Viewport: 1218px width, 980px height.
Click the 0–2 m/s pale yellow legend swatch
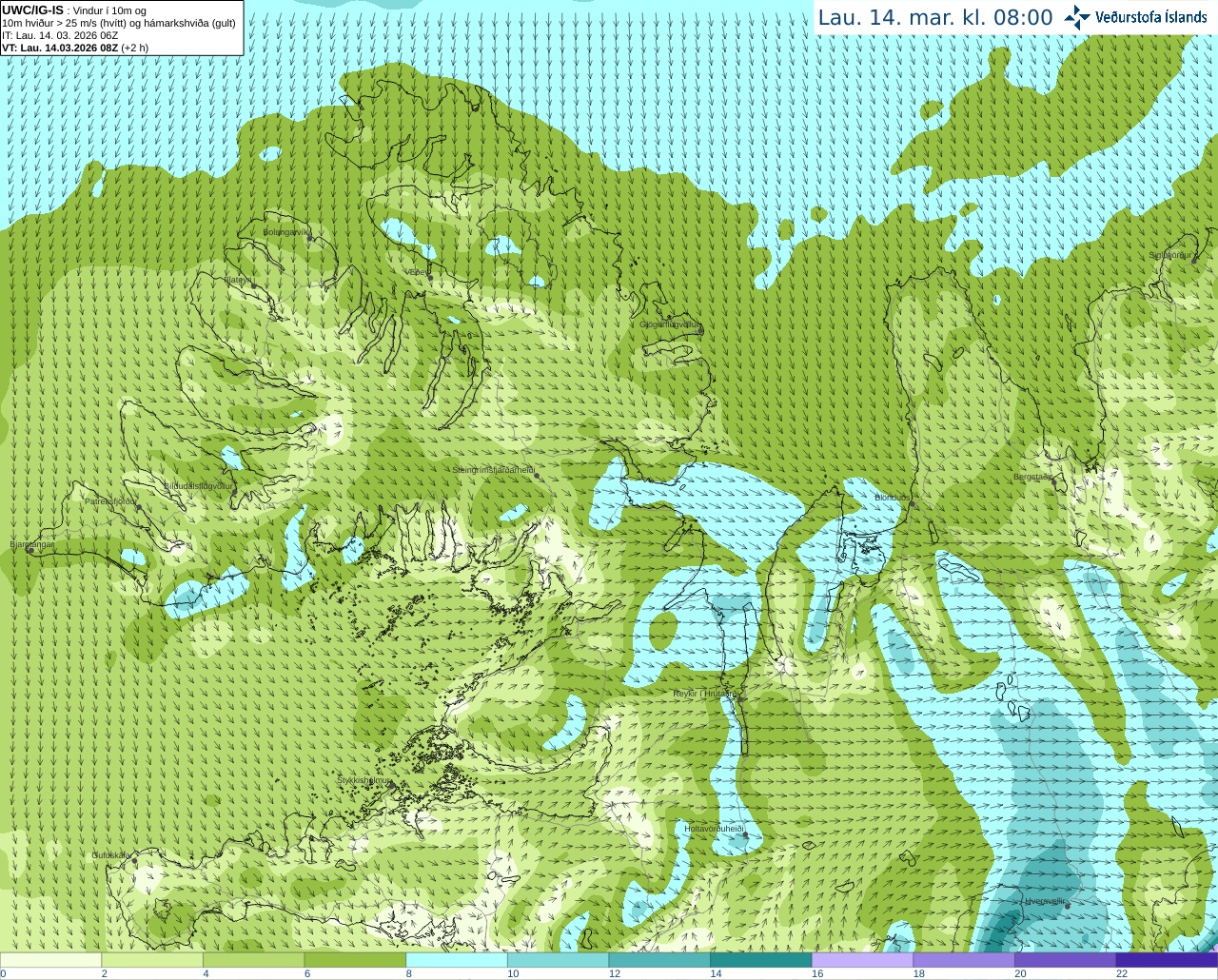(50, 960)
